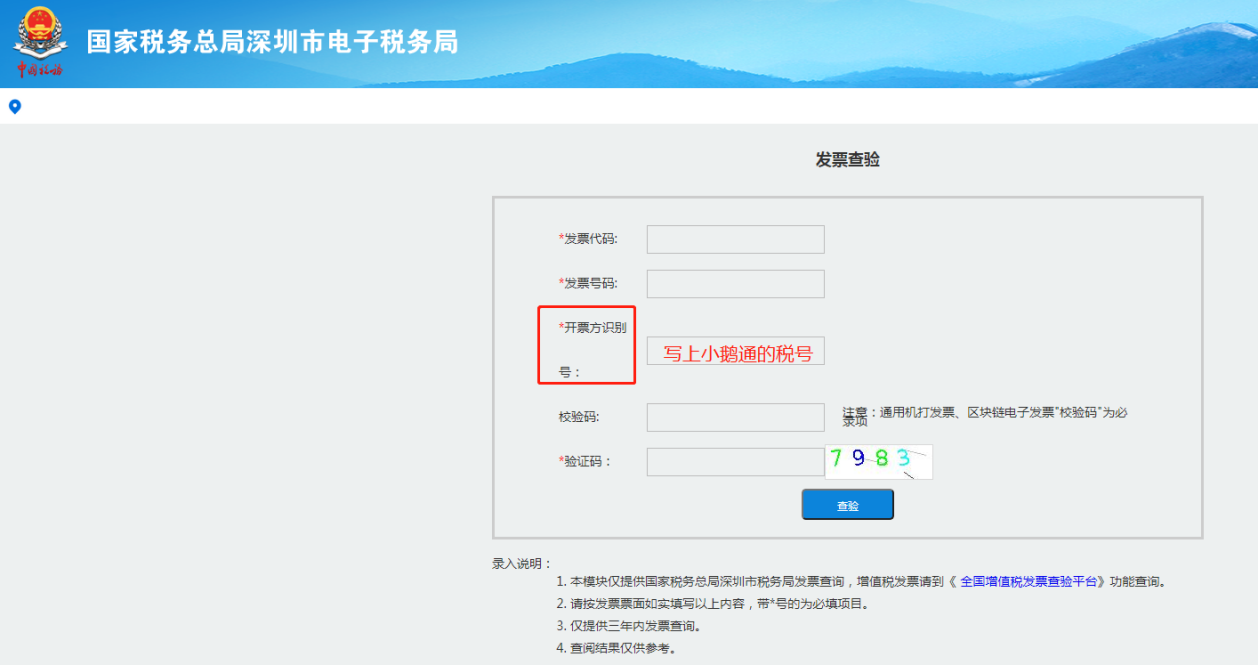
Task: Click the 发票代码 input field
Action: coord(735,239)
